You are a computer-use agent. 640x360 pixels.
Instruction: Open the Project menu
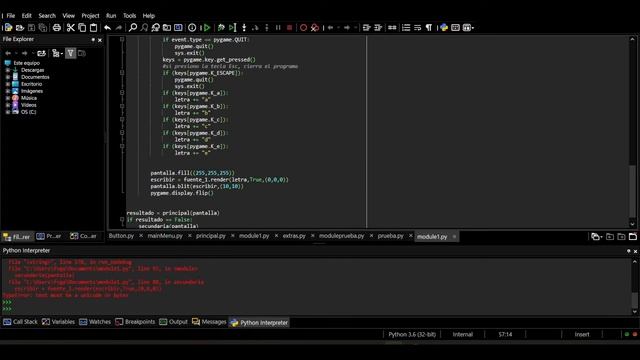[90, 16]
